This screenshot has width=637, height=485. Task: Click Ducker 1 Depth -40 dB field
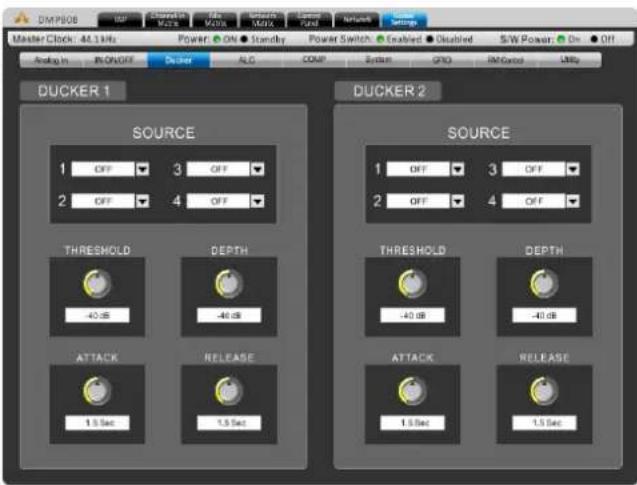pyautogui.click(x=229, y=315)
